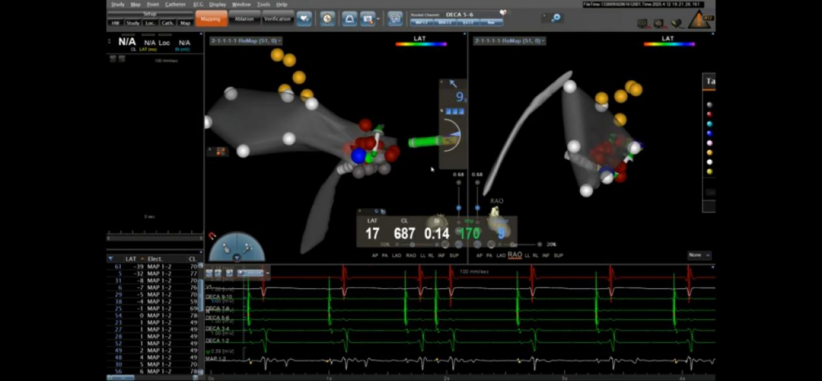Viewport: 822px width, 381px height.
Task: Click the Verification stage button
Action: point(278,19)
